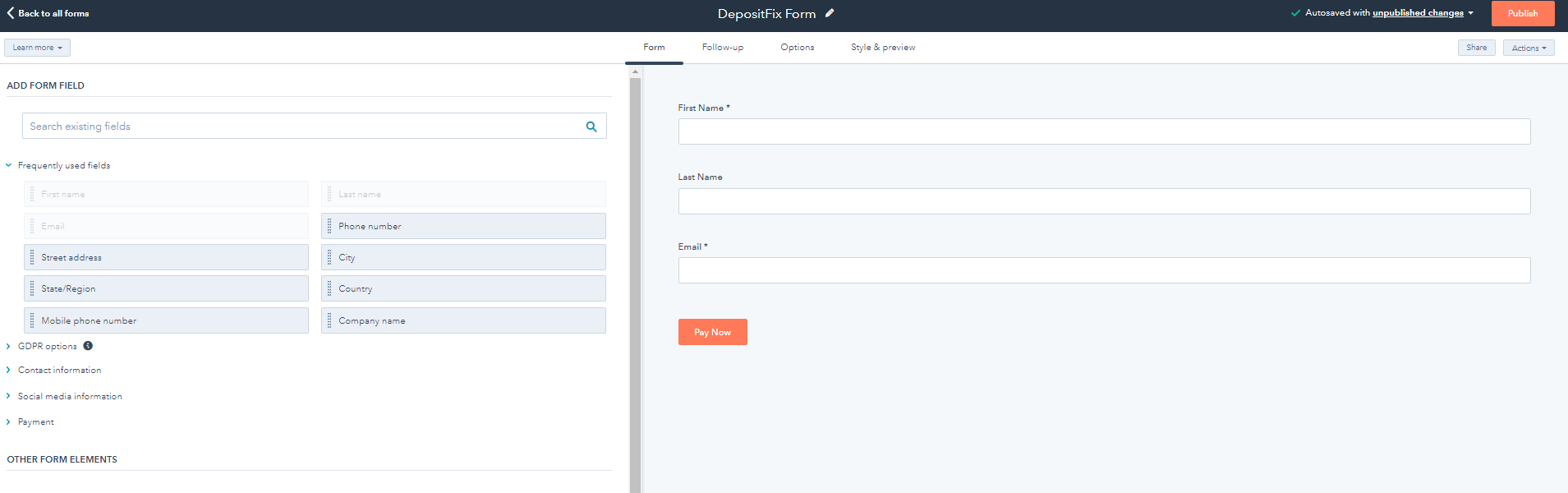Collapse Frequently used fields section
1568x493 pixels.
[x=9, y=165]
